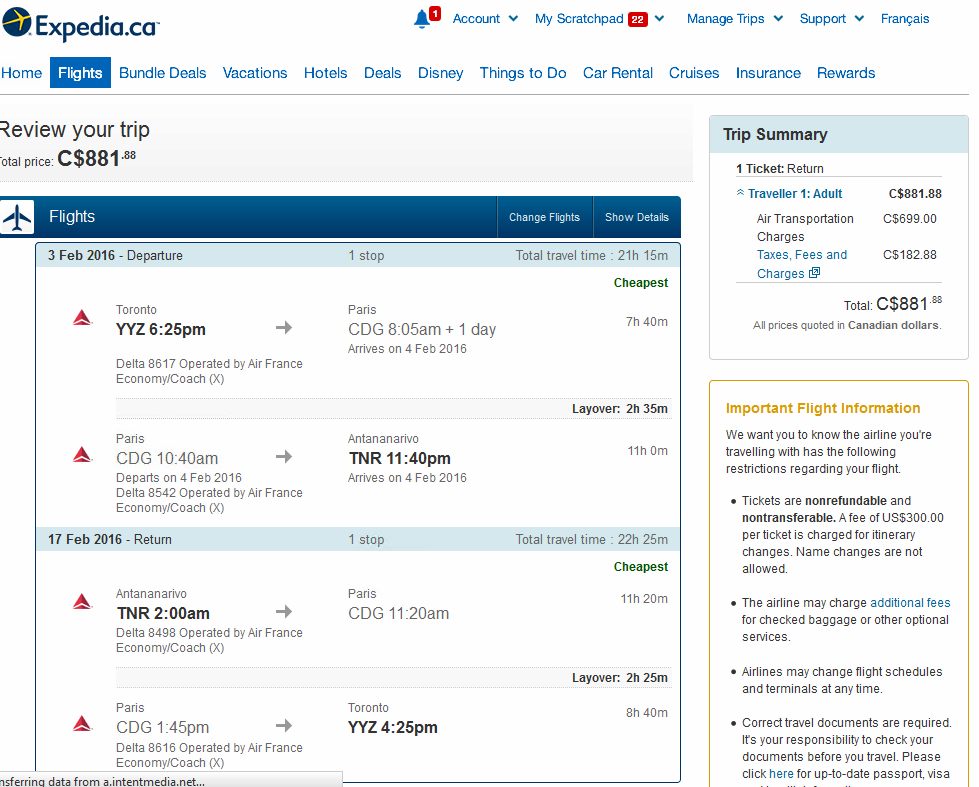979x787 pixels.
Task: Collapse Traveller 1: Adult price breakdown
Action: pyautogui.click(x=789, y=194)
